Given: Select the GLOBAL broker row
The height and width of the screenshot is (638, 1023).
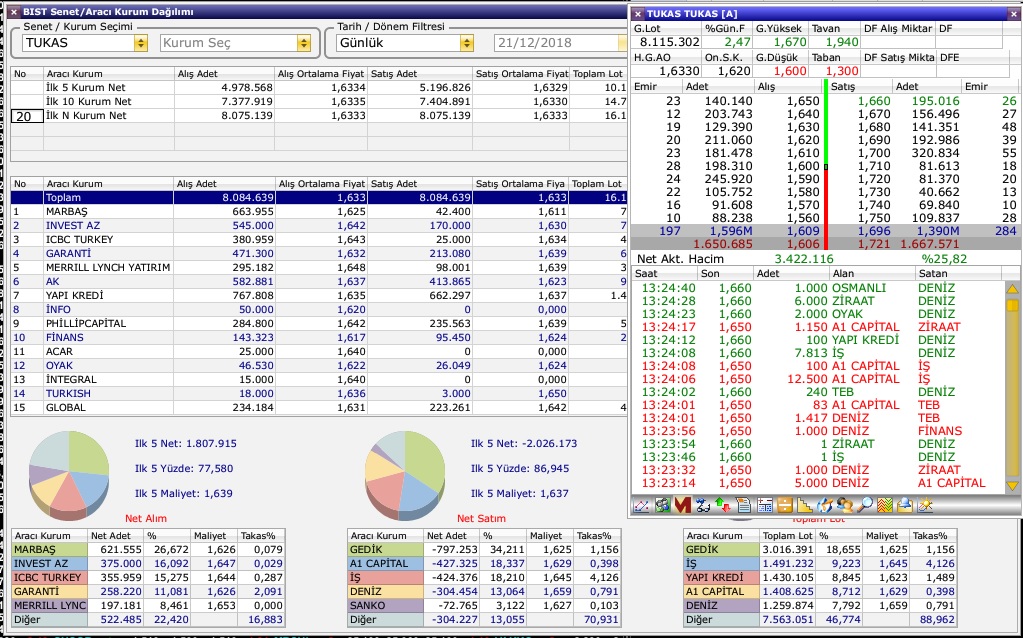Looking at the screenshot, I should [319, 408].
